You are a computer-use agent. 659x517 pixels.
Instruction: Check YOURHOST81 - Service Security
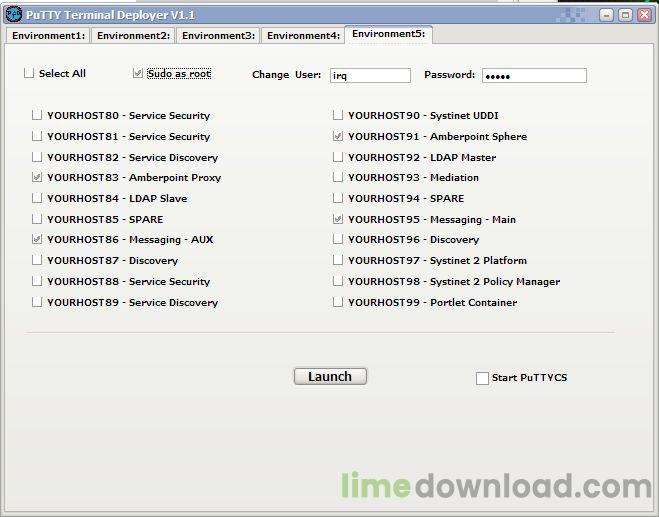37,136
